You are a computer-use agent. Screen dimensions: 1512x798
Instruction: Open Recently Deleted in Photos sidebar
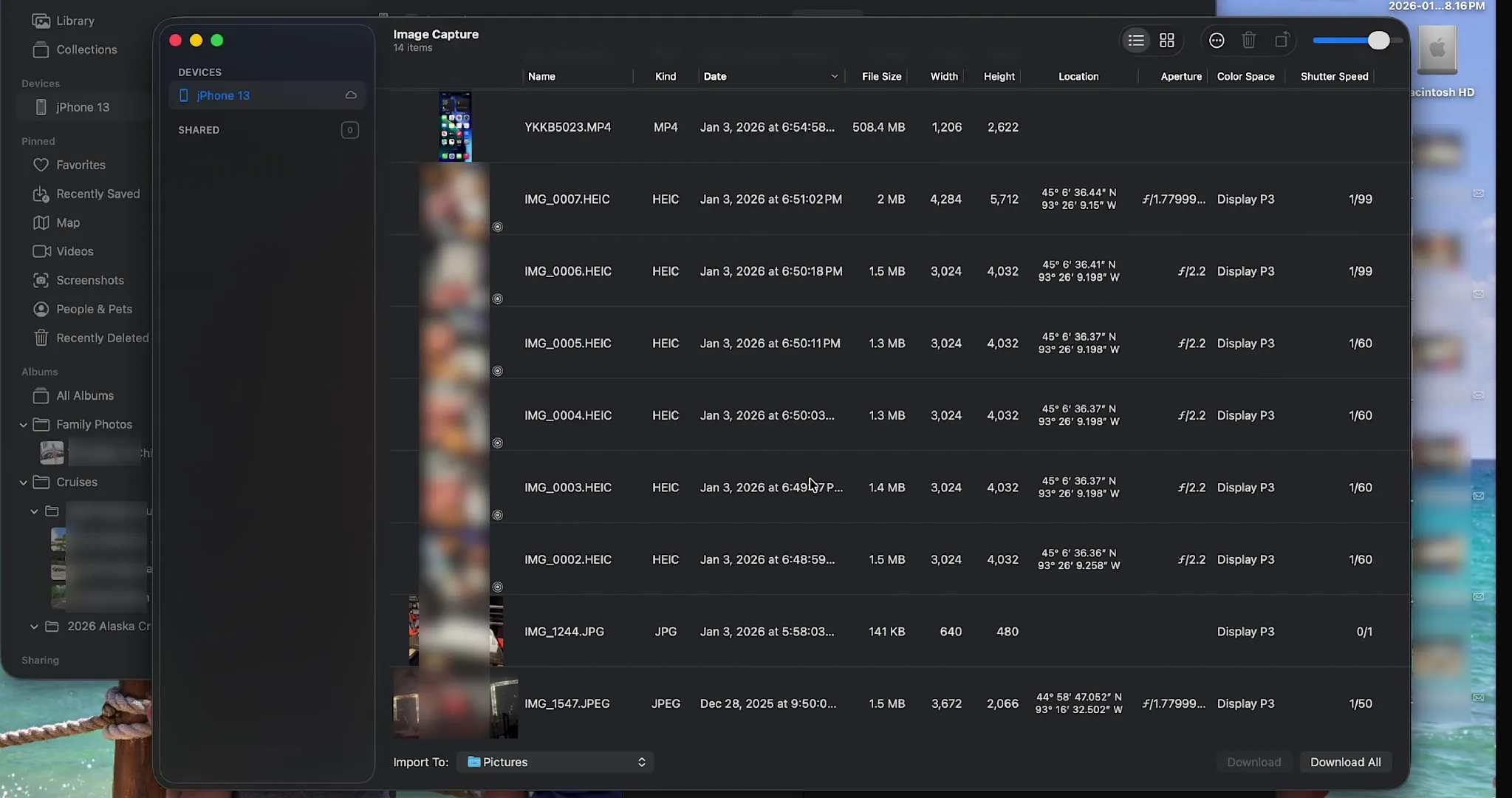[101, 338]
